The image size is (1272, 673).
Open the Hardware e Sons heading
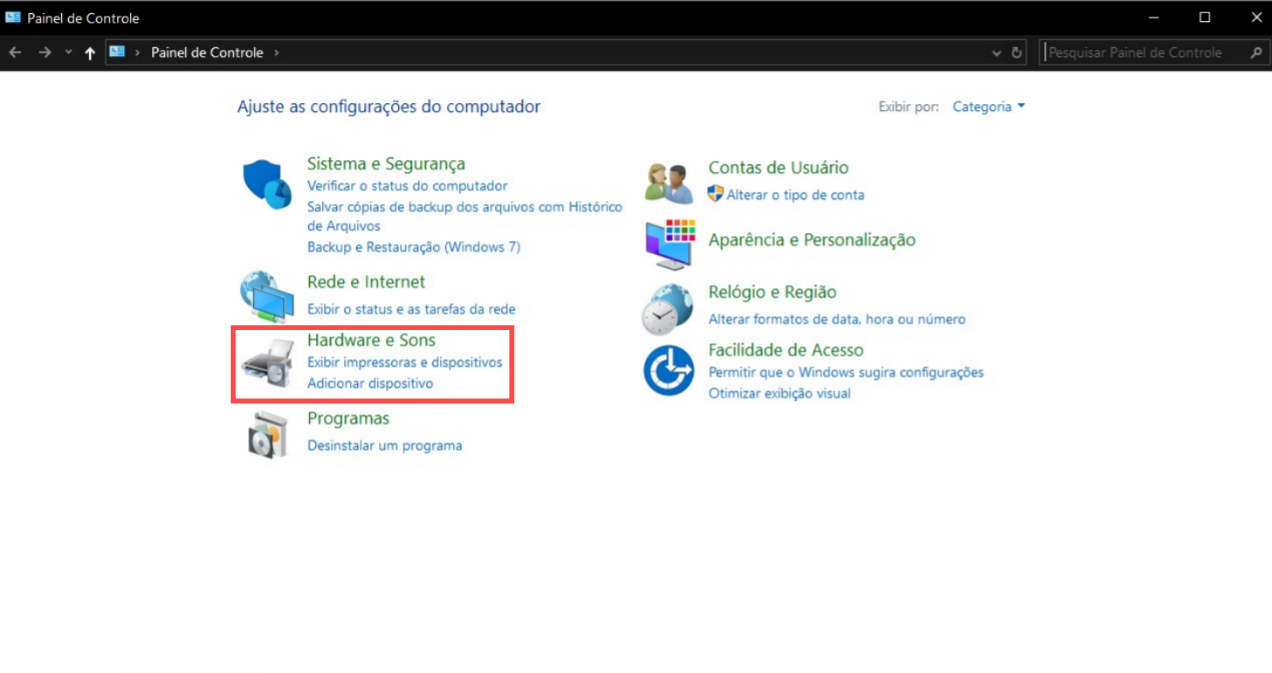(x=371, y=340)
